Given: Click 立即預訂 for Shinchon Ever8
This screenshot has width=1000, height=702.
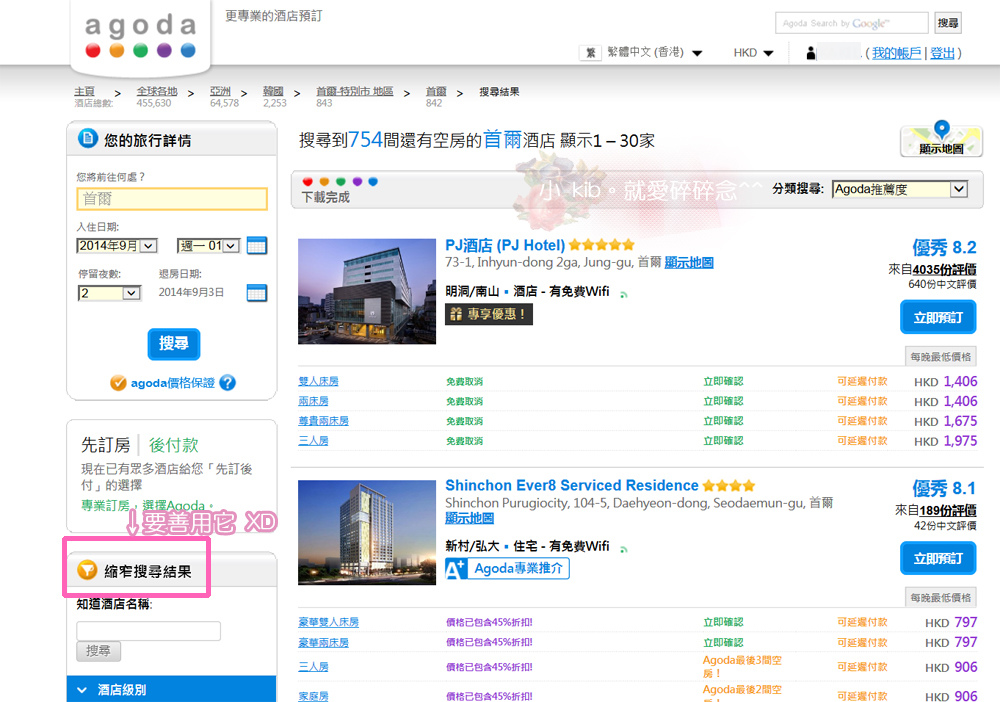Looking at the screenshot, I should [x=938, y=559].
